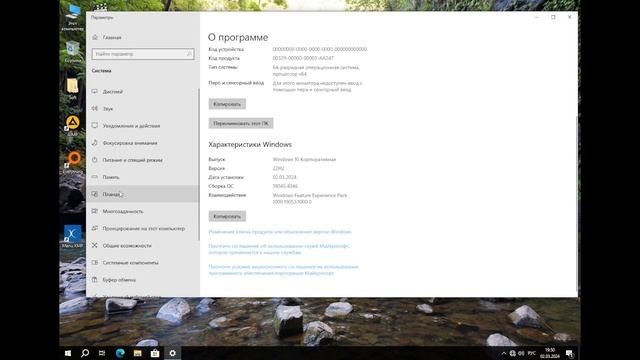Click the Система sidebar heading
640x360 pixels.
coord(102,71)
